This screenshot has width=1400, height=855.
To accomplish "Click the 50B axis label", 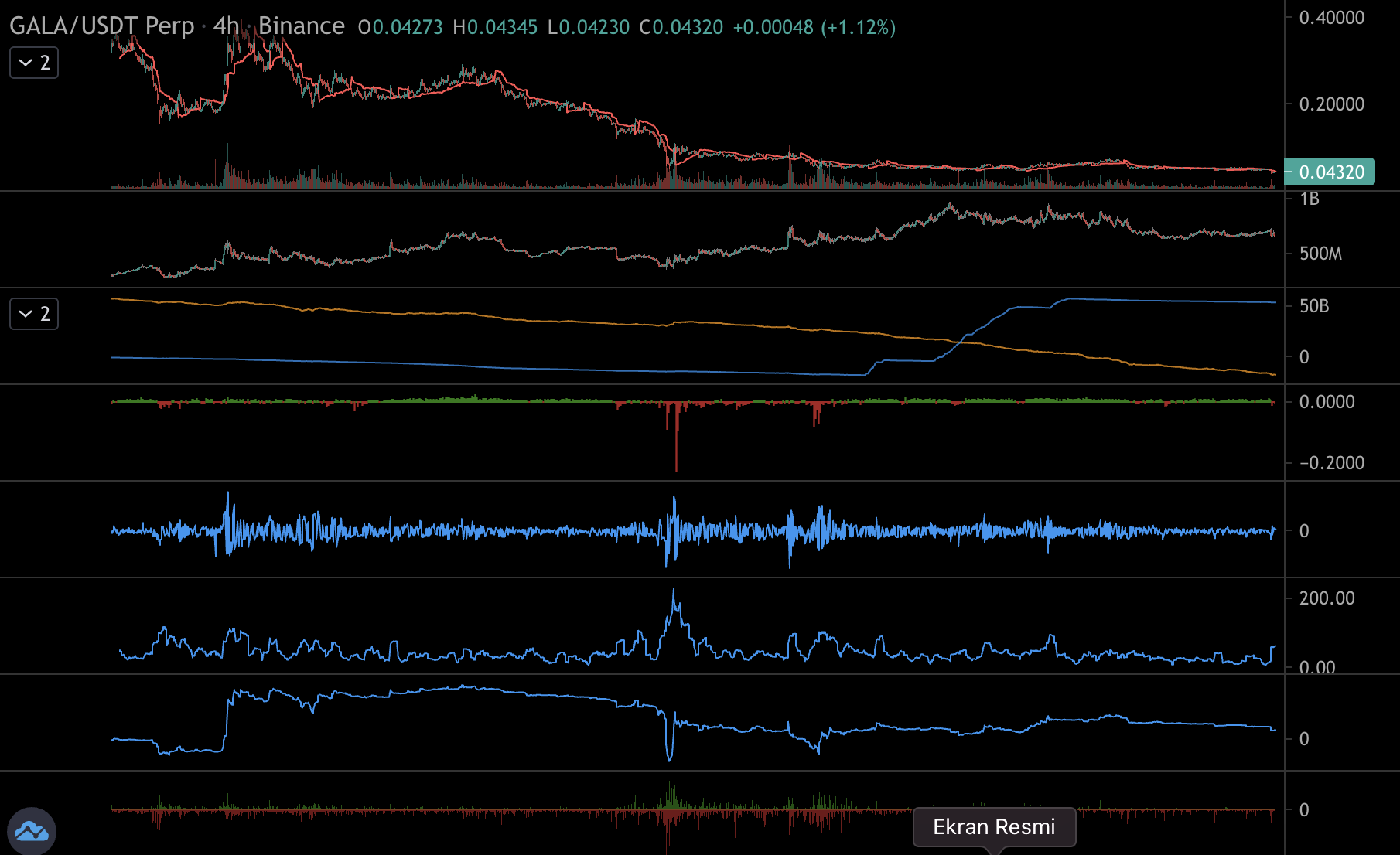I will (x=1313, y=306).
